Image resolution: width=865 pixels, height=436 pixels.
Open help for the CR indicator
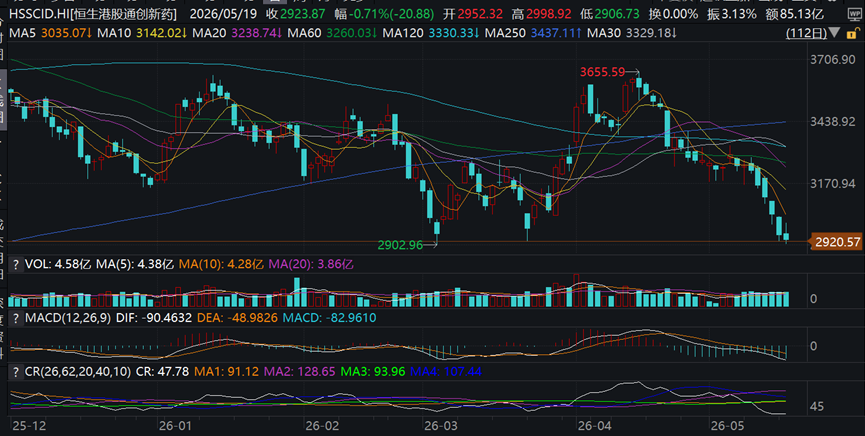pos(16,371)
